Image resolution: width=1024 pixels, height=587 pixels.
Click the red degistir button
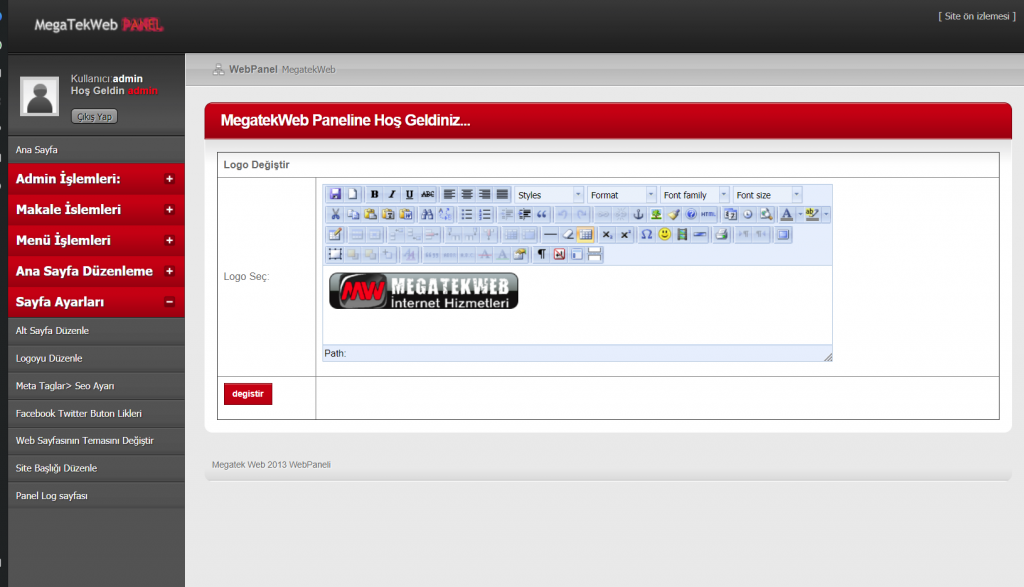click(248, 394)
